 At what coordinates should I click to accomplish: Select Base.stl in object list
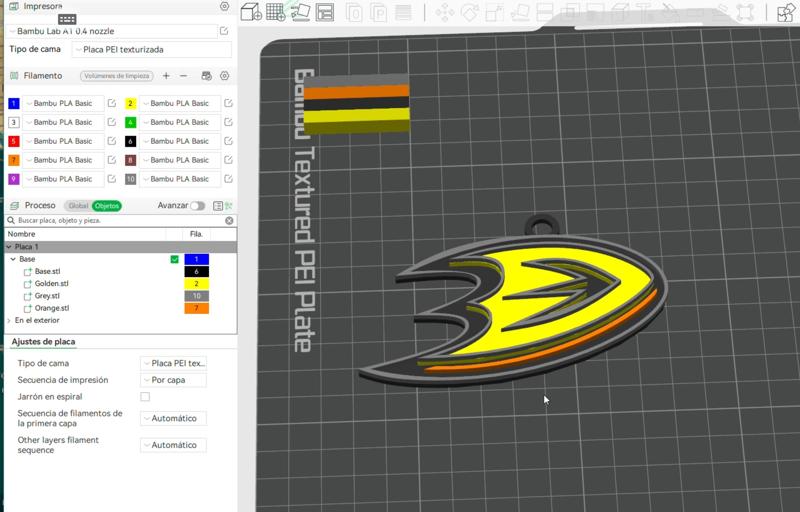pyautogui.click(x=47, y=271)
